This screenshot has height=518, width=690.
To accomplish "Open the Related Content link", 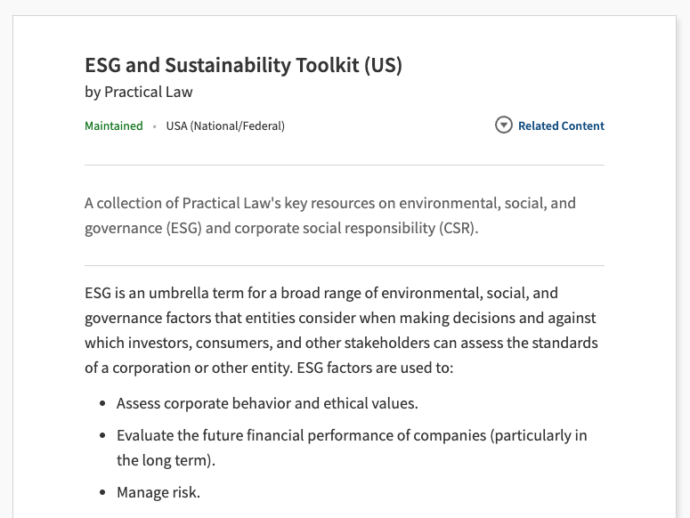I will pyautogui.click(x=561, y=126).
